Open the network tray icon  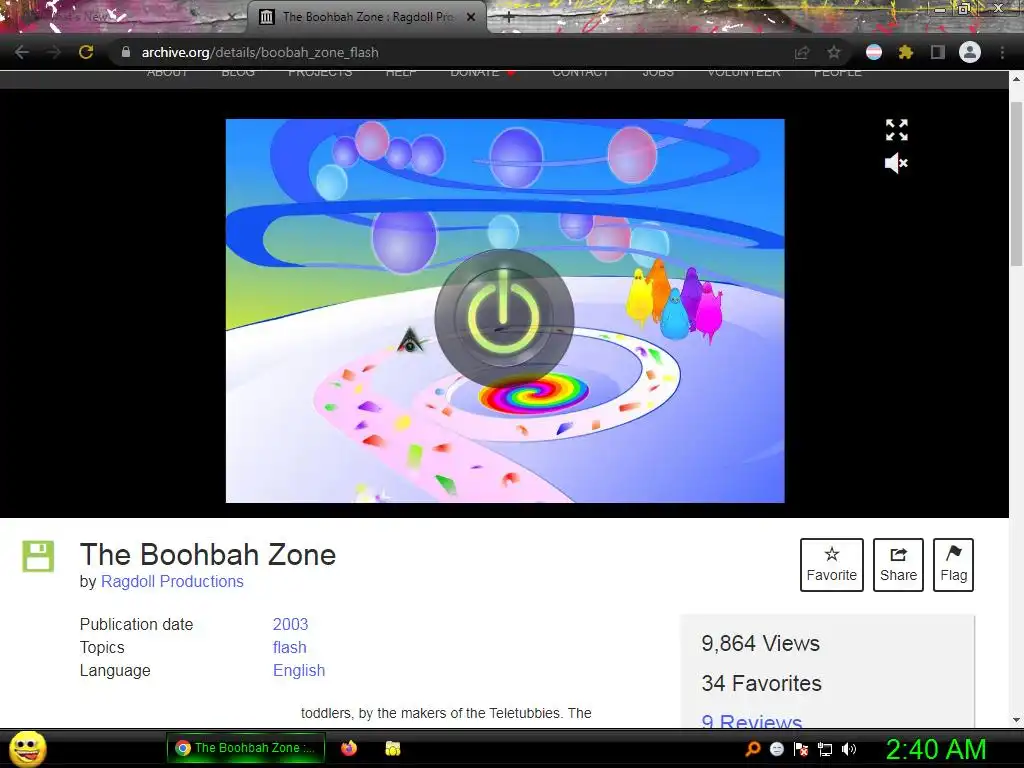pos(825,749)
